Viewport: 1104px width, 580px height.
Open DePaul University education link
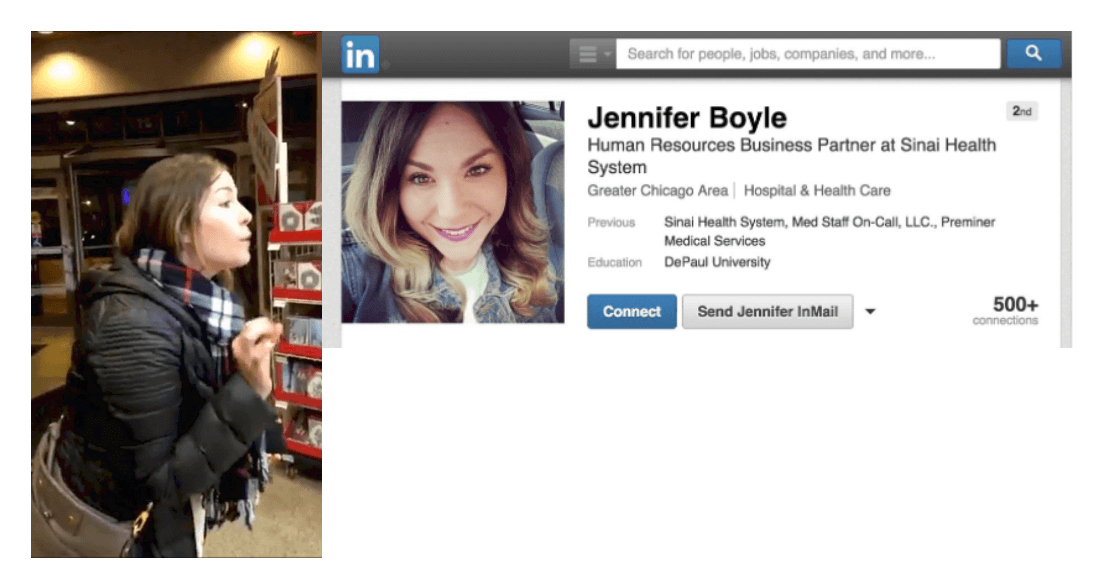point(717,262)
